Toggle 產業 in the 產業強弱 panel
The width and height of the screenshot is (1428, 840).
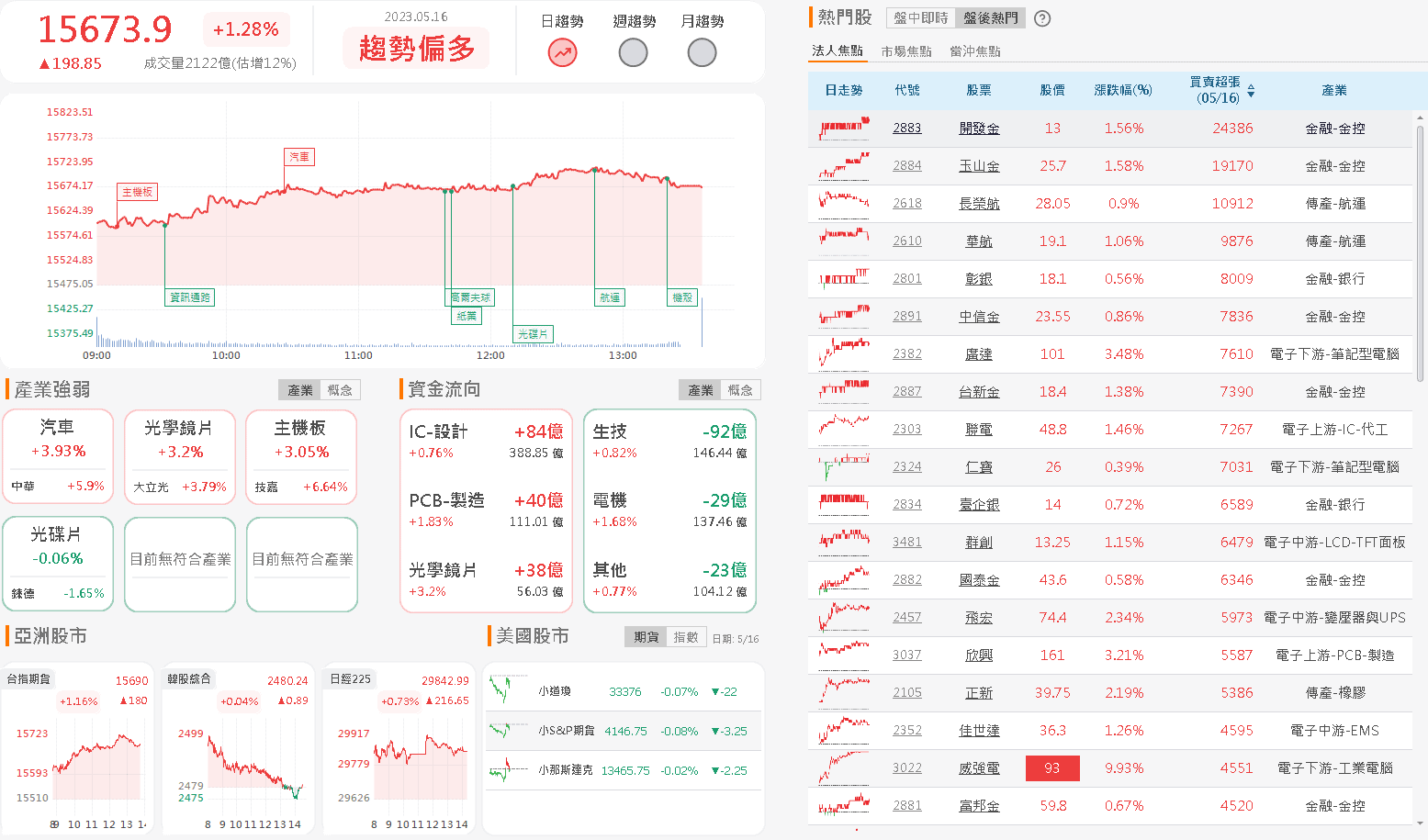(x=300, y=390)
